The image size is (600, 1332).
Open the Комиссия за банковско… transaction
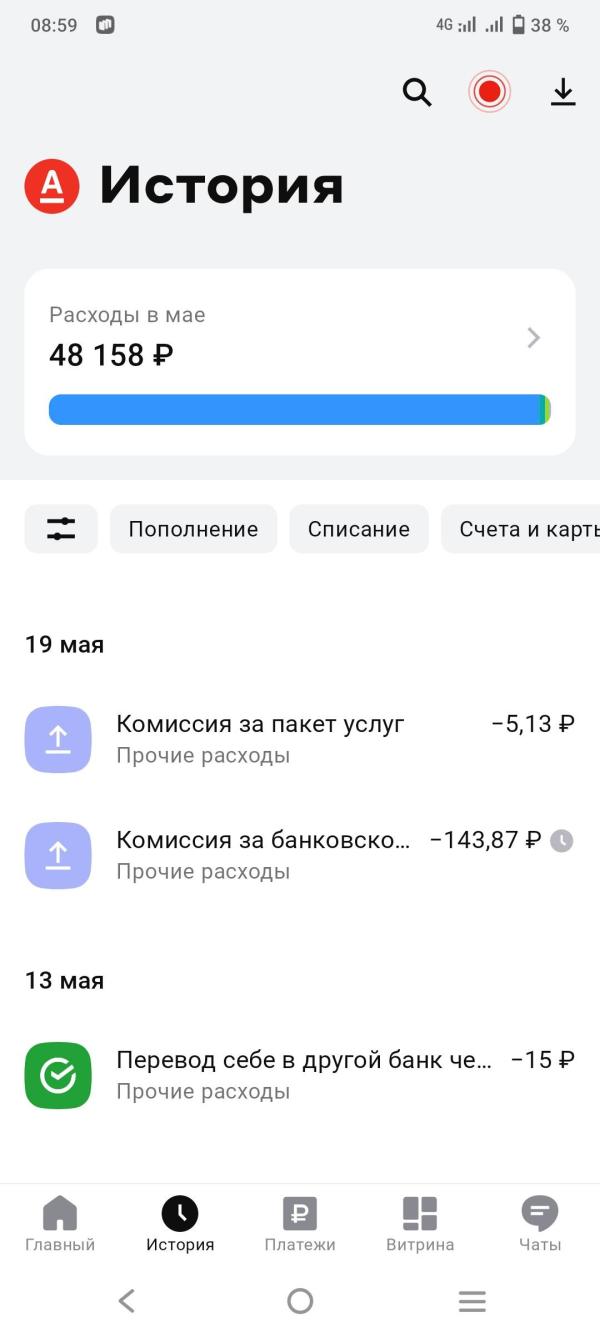300,855
